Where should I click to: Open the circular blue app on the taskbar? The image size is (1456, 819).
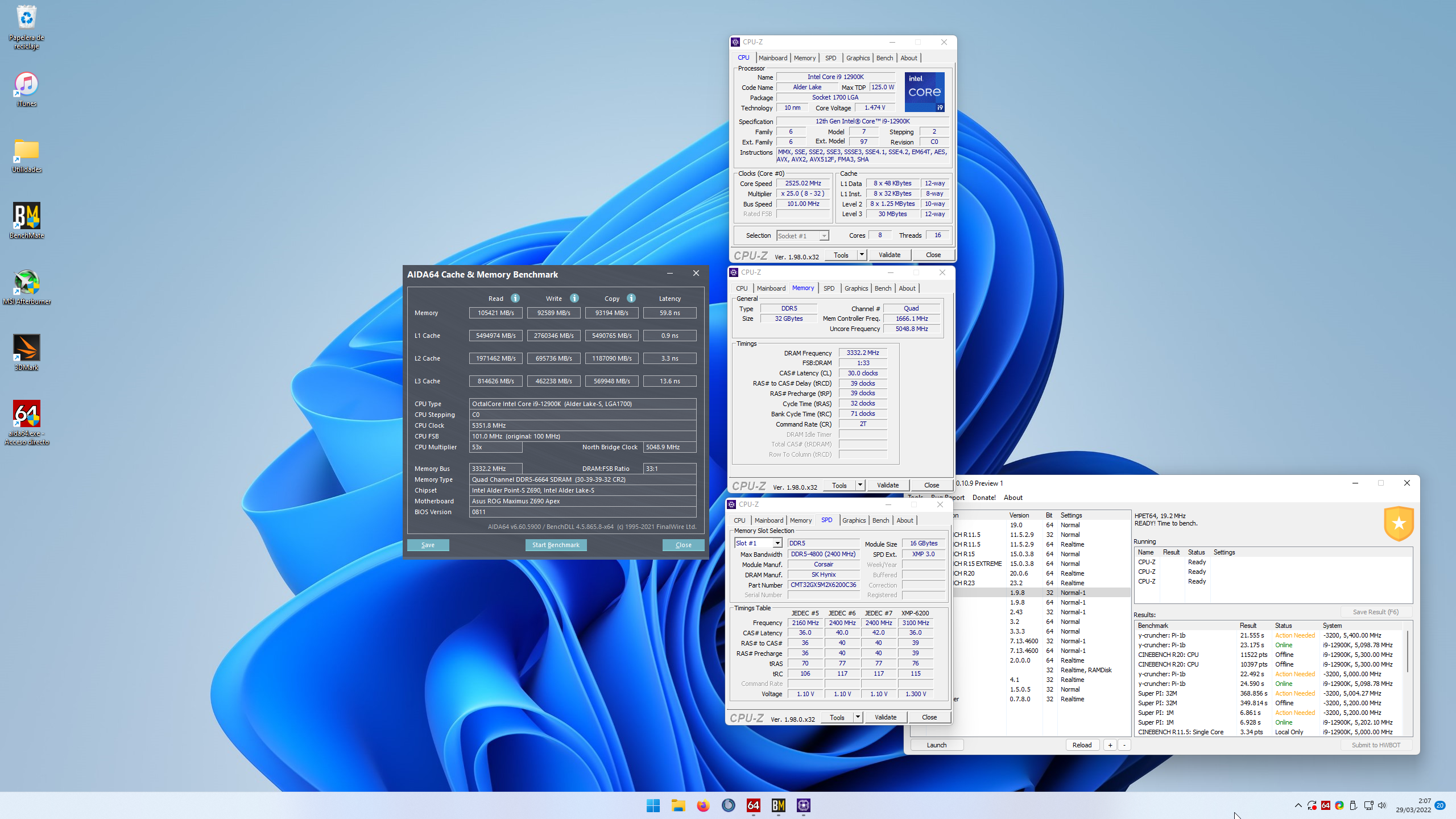point(728,805)
